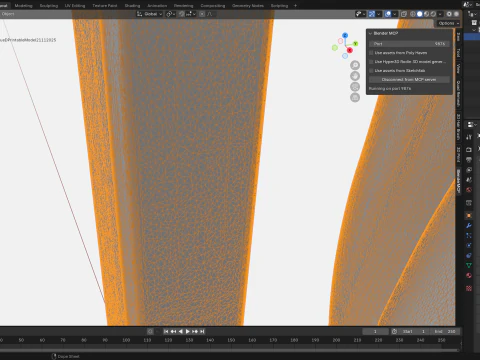Open the overlays options dropdown arrow
The width and height of the screenshot is (480, 360).
(395, 14)
